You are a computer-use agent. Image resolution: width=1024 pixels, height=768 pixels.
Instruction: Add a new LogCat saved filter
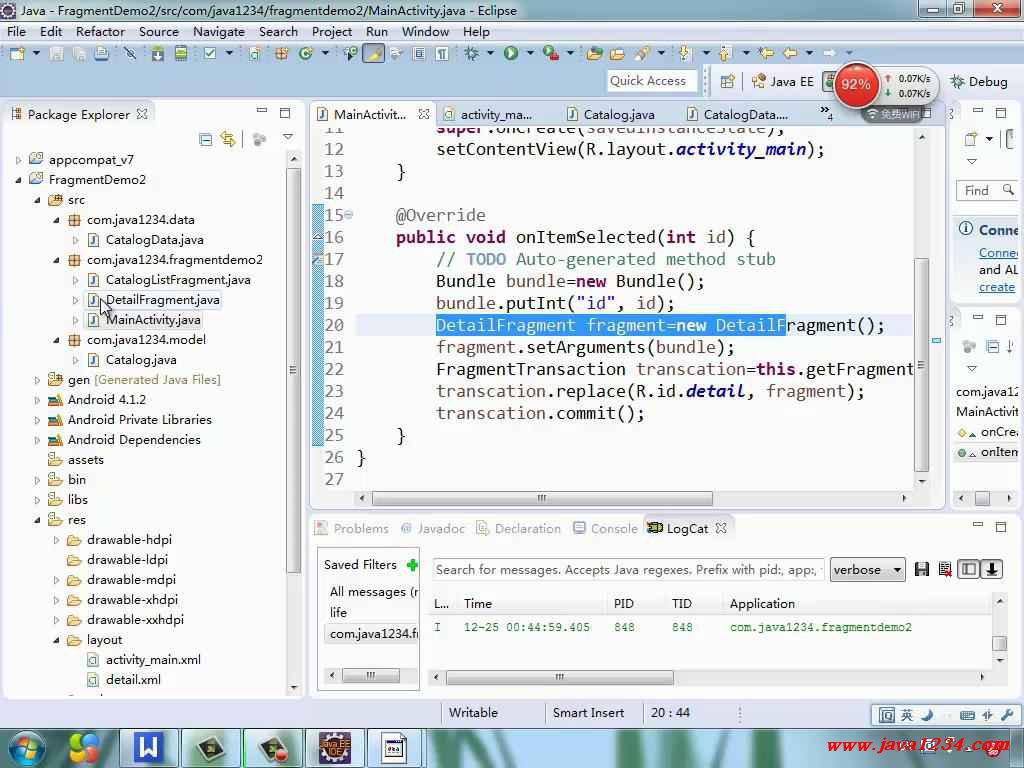click(x=412, y=565)
